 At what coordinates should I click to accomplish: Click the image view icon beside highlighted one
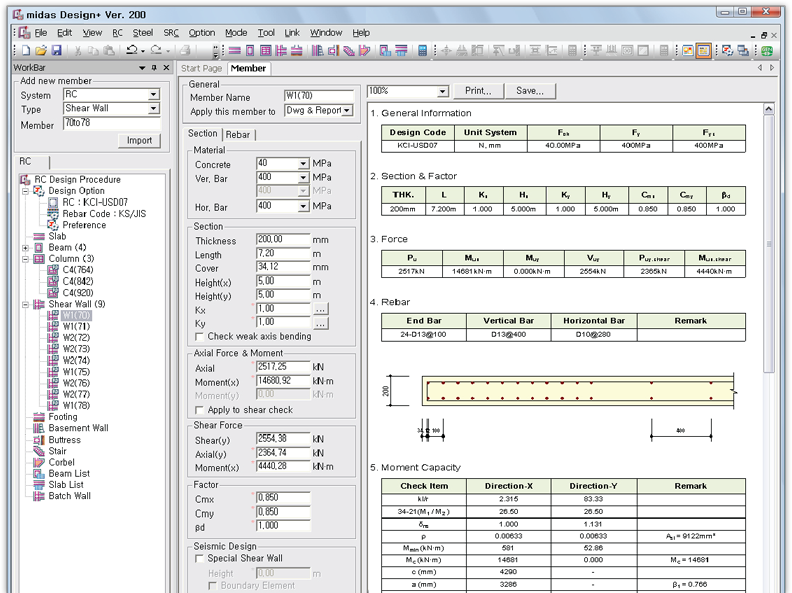[687, 51]
